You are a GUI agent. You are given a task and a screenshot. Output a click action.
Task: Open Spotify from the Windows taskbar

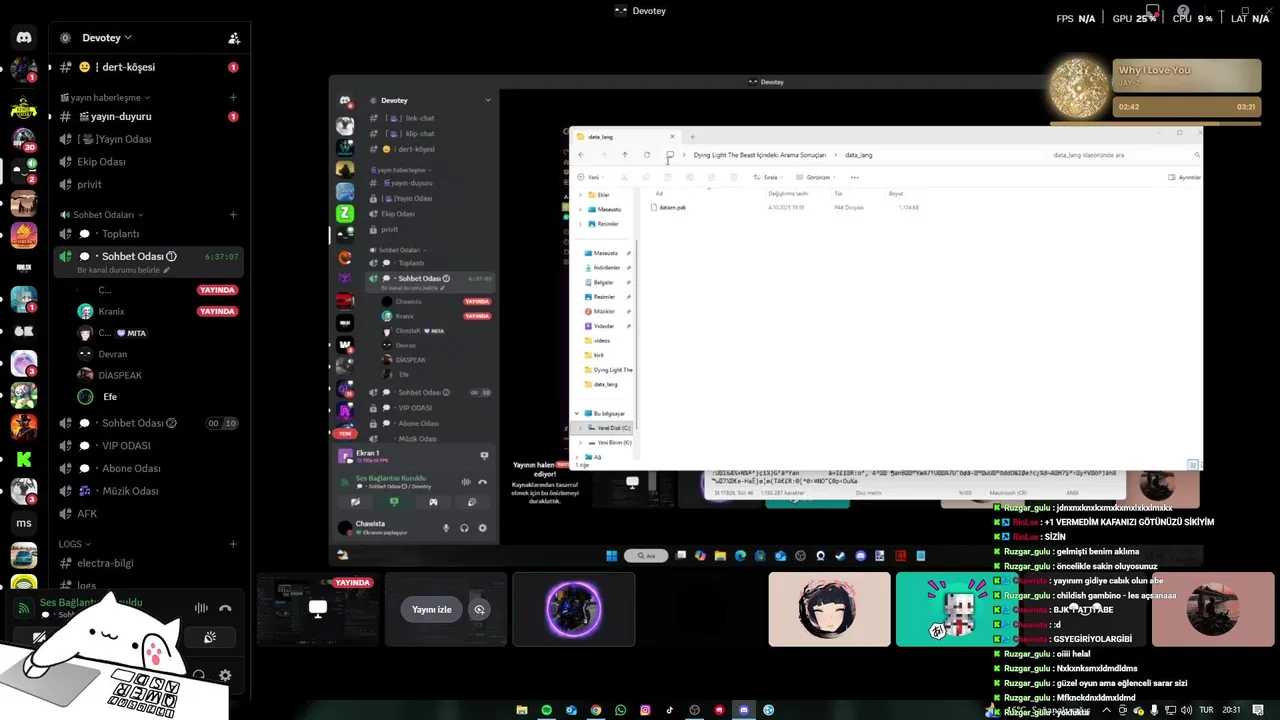tap(547, 710)
